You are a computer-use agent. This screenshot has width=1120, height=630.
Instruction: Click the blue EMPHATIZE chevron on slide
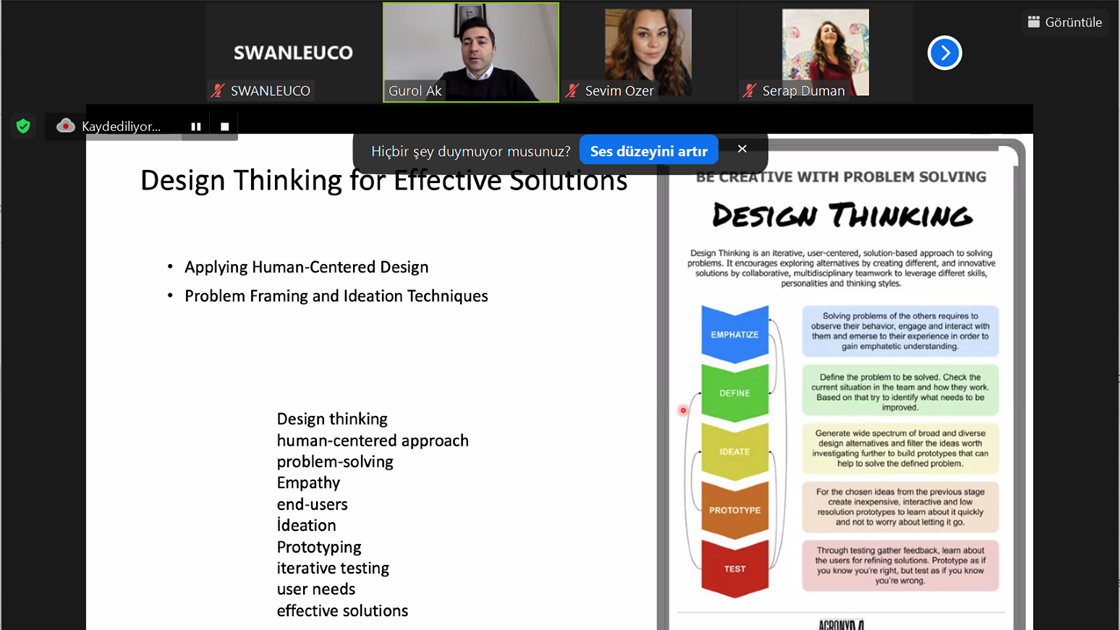(735, 334)
